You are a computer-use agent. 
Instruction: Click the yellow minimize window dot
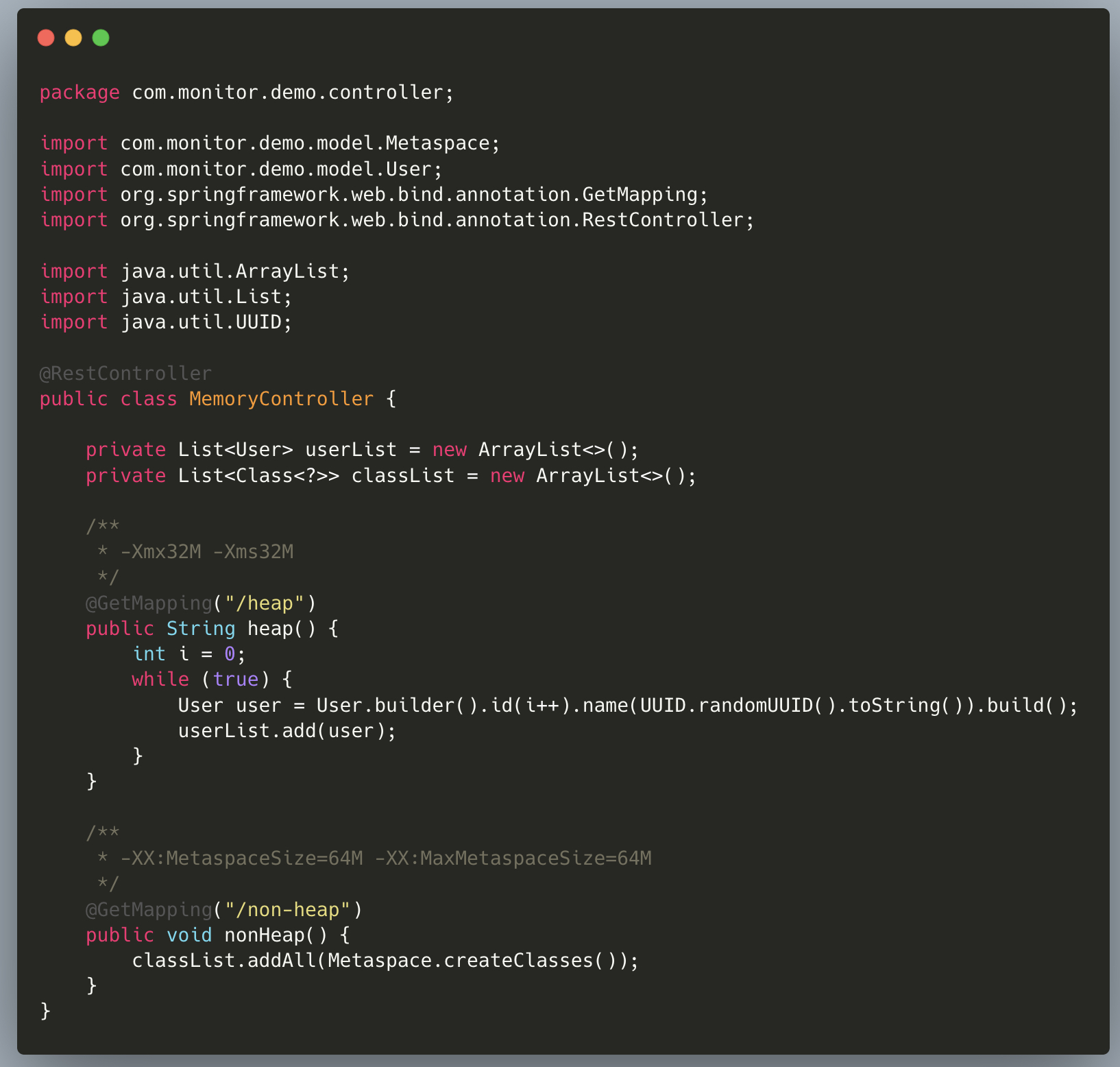73,38
